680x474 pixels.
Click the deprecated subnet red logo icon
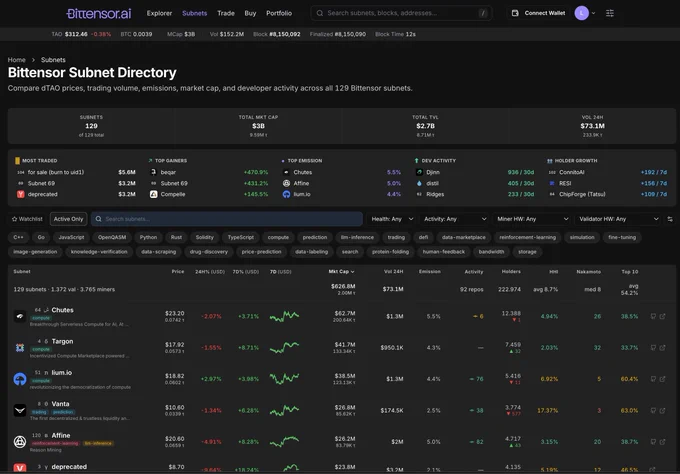[x=20, y=468]
